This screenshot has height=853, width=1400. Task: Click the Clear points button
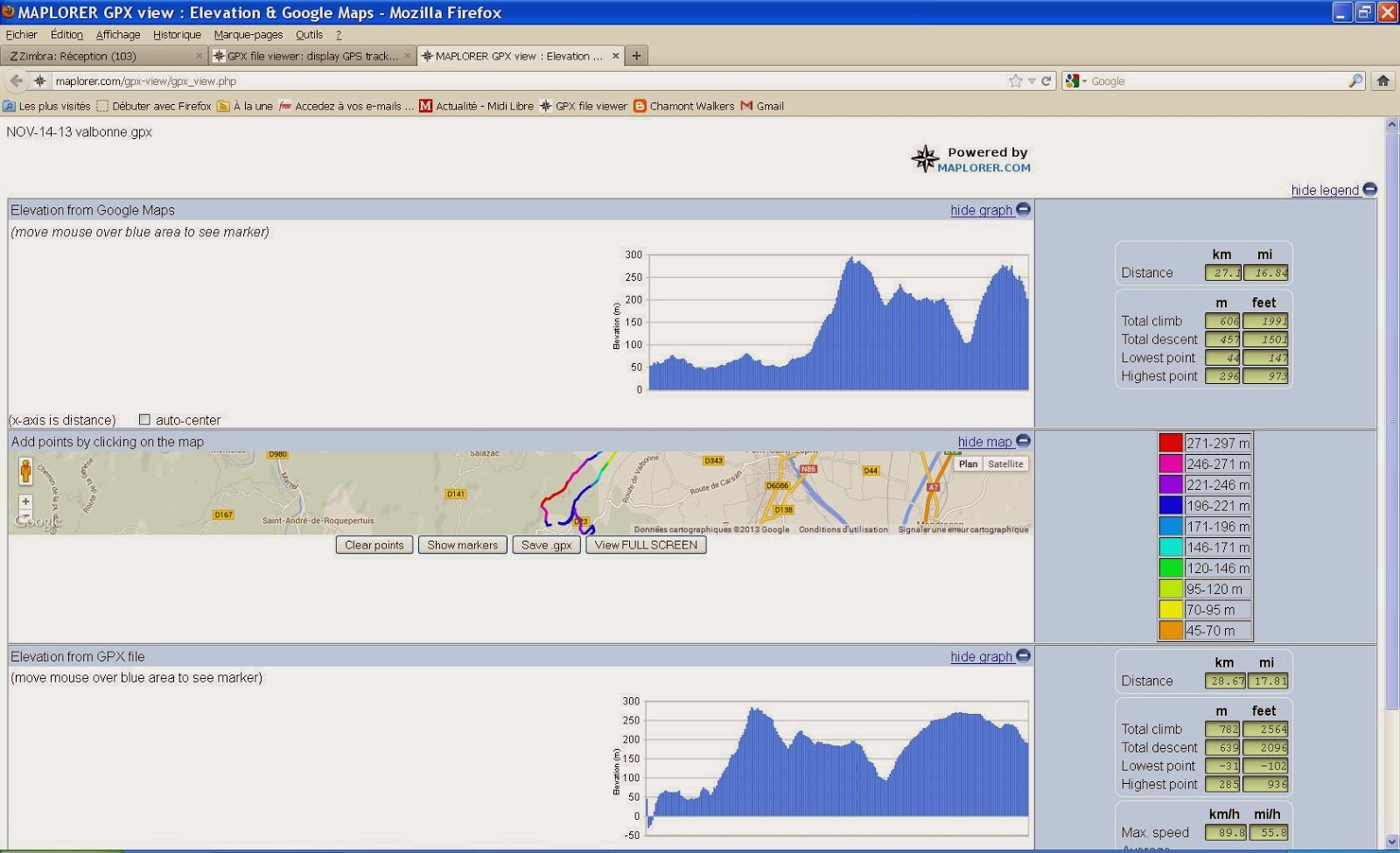tap(374, 545)
